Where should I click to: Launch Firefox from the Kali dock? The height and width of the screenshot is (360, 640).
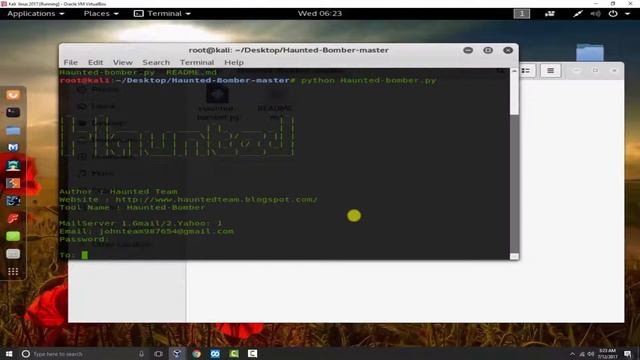point(13,95)
